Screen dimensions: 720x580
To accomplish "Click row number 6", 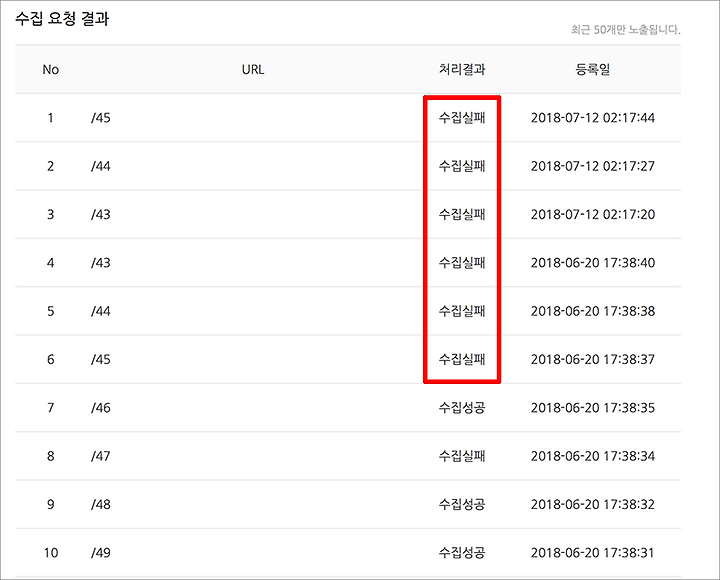I will tap(51, 360).
